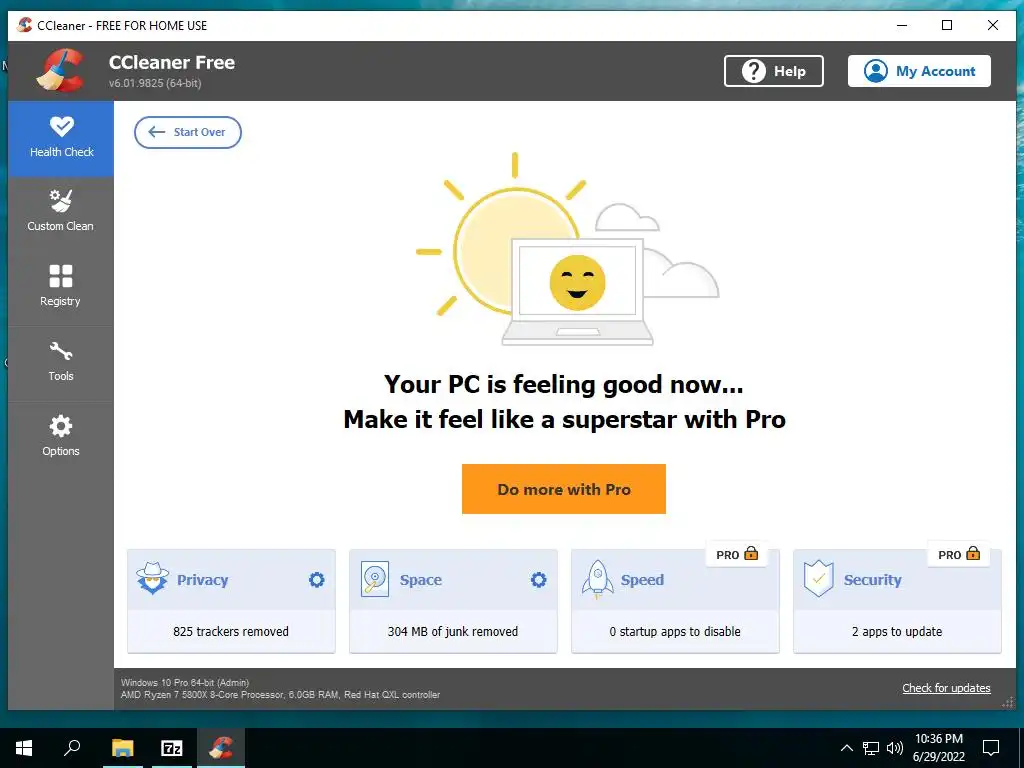Click the Start Over button

pos(187,132)
